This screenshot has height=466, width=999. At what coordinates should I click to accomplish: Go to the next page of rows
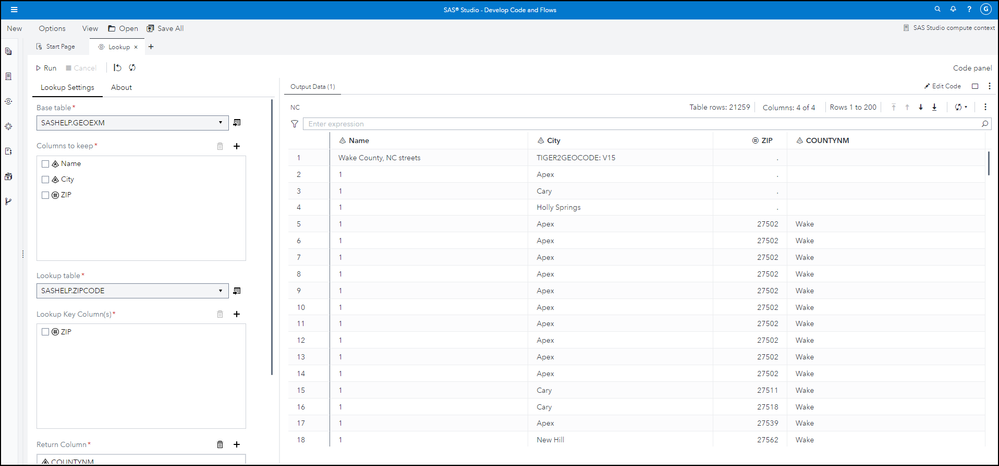[x=921, y=107]
